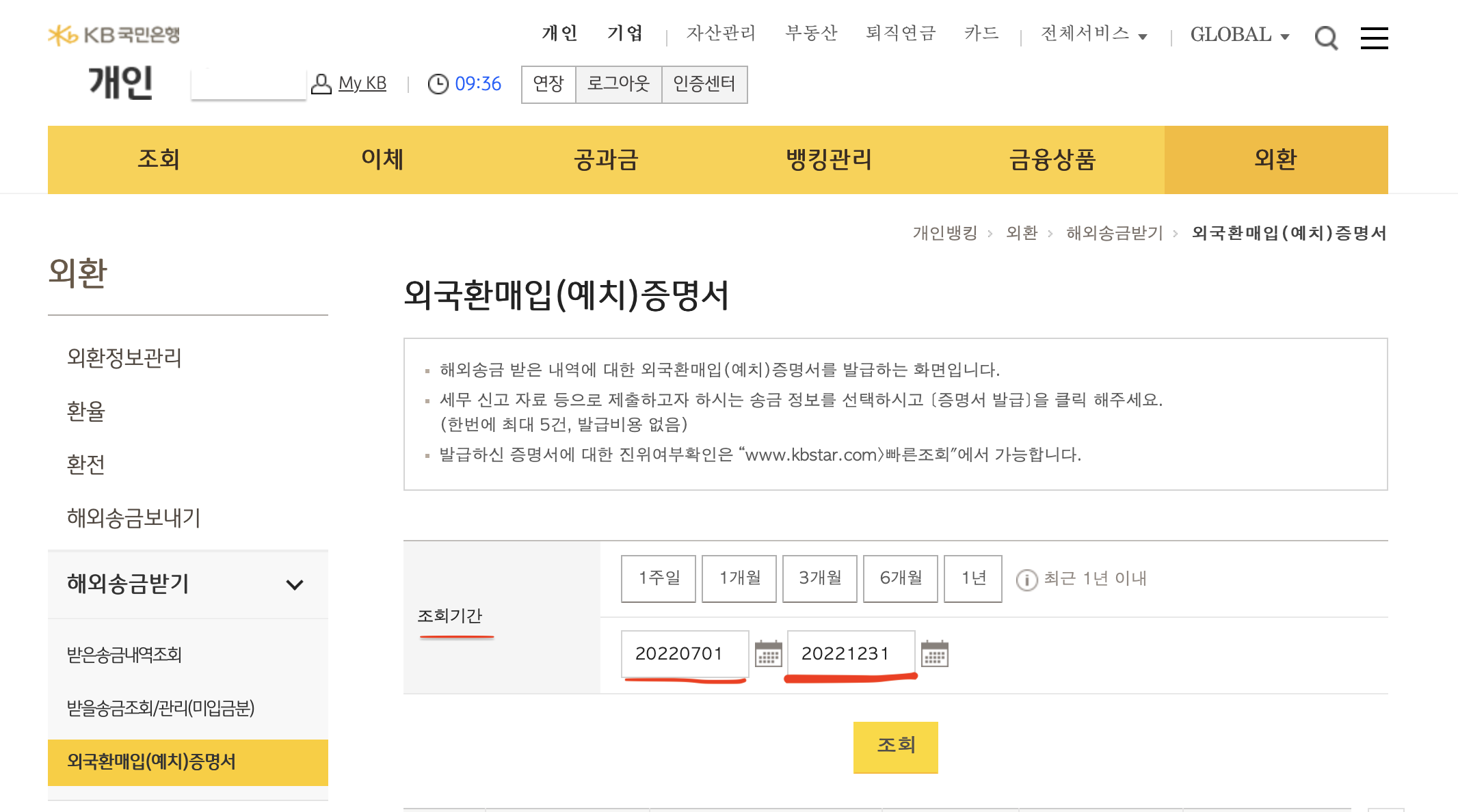This screenshot has width=1458, height=812.
Task: Open the 이체 main menu tab
Action: tap(382, 159)
